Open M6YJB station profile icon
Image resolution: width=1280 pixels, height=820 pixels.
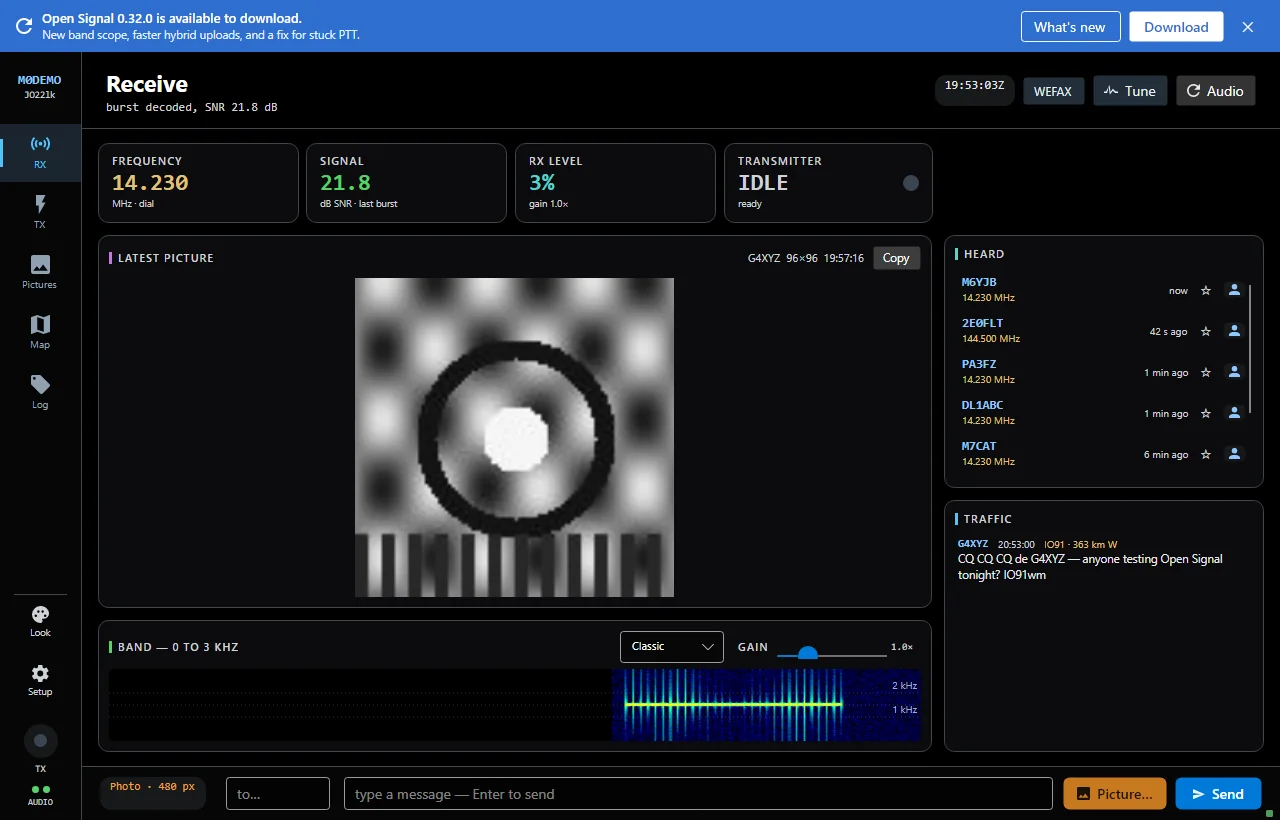pos(1234,290)
